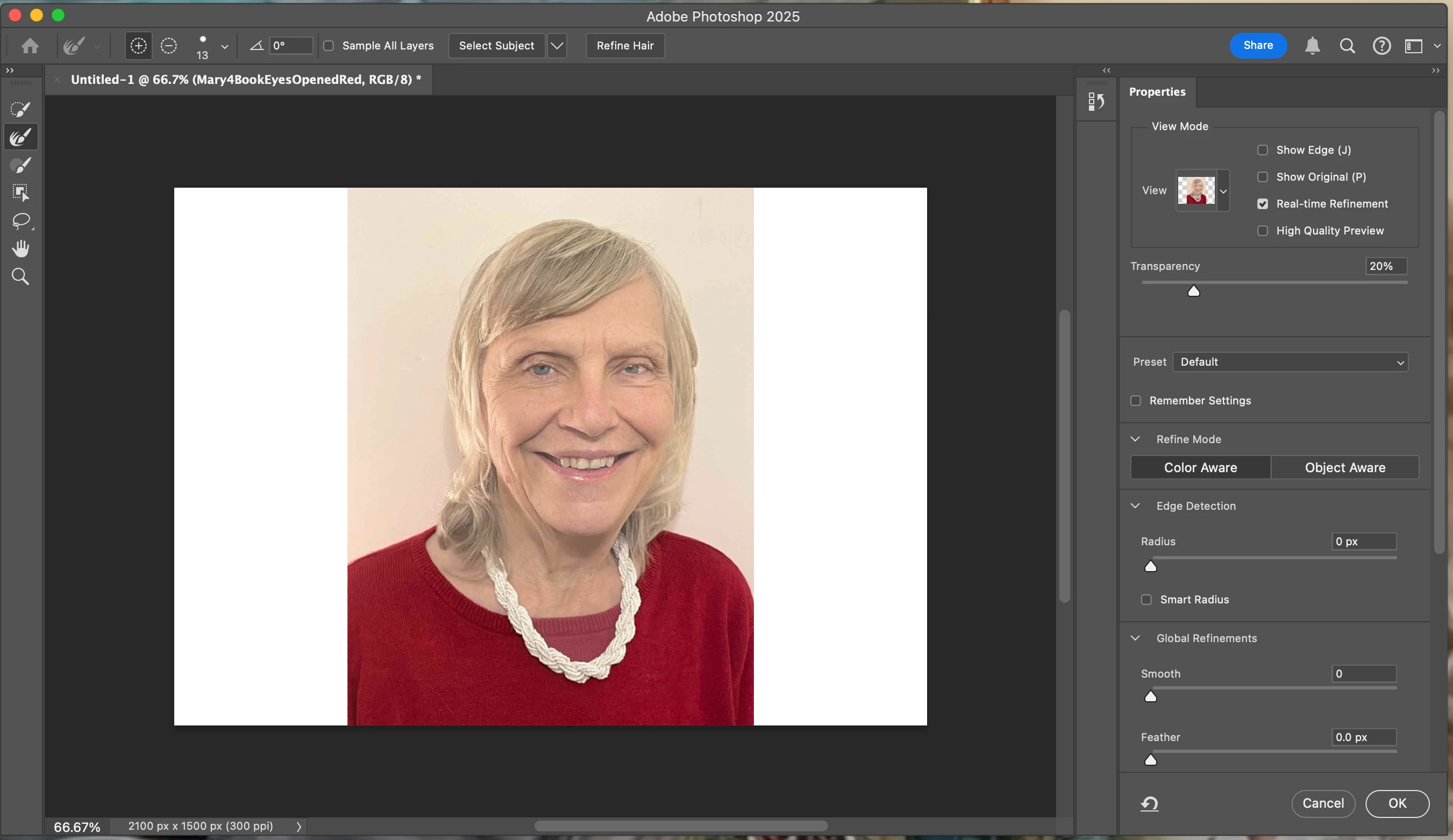The image size is (1453, 840).
Task: Switch to the Properties tab
Action: coord(1157,91)
